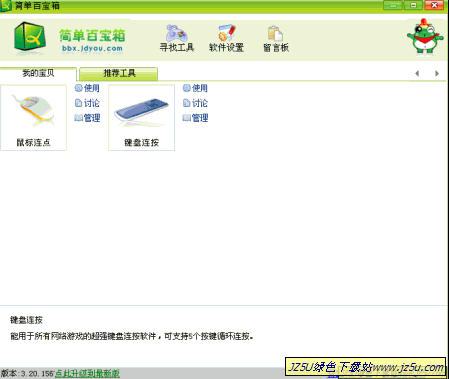Select the 键盘连按 keyboard tool thumbnail
This screenshot has height=379, width=449.
click(141, 117)
